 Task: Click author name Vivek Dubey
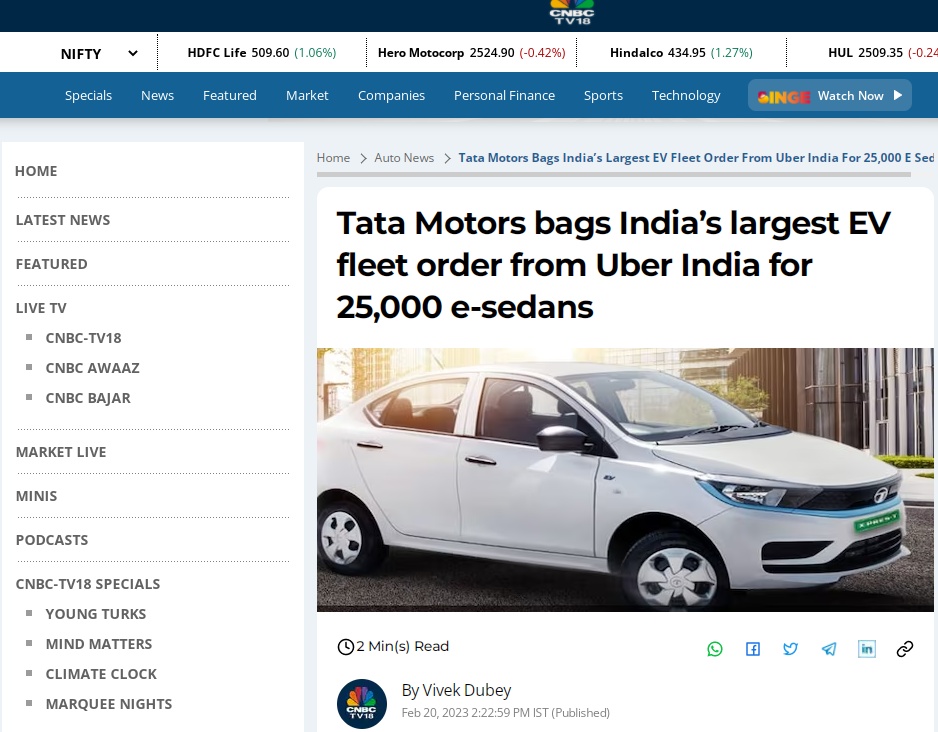pos(467,690)
